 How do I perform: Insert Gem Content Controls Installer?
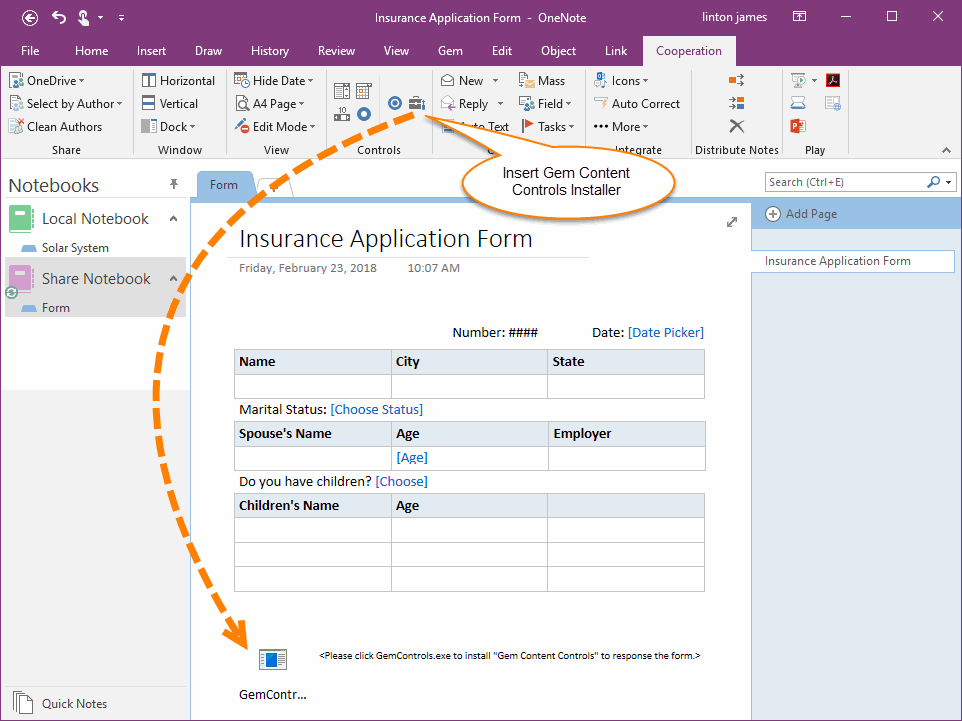click(417, 103)
